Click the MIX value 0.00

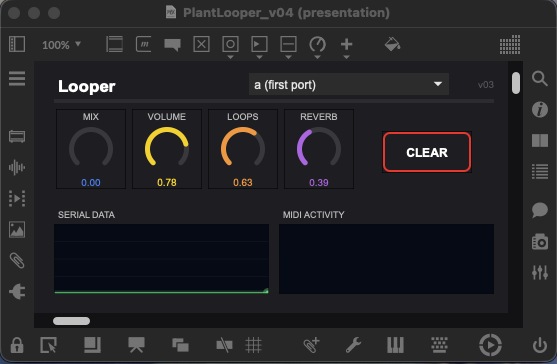pyautogui.click(x=91, y=183)
